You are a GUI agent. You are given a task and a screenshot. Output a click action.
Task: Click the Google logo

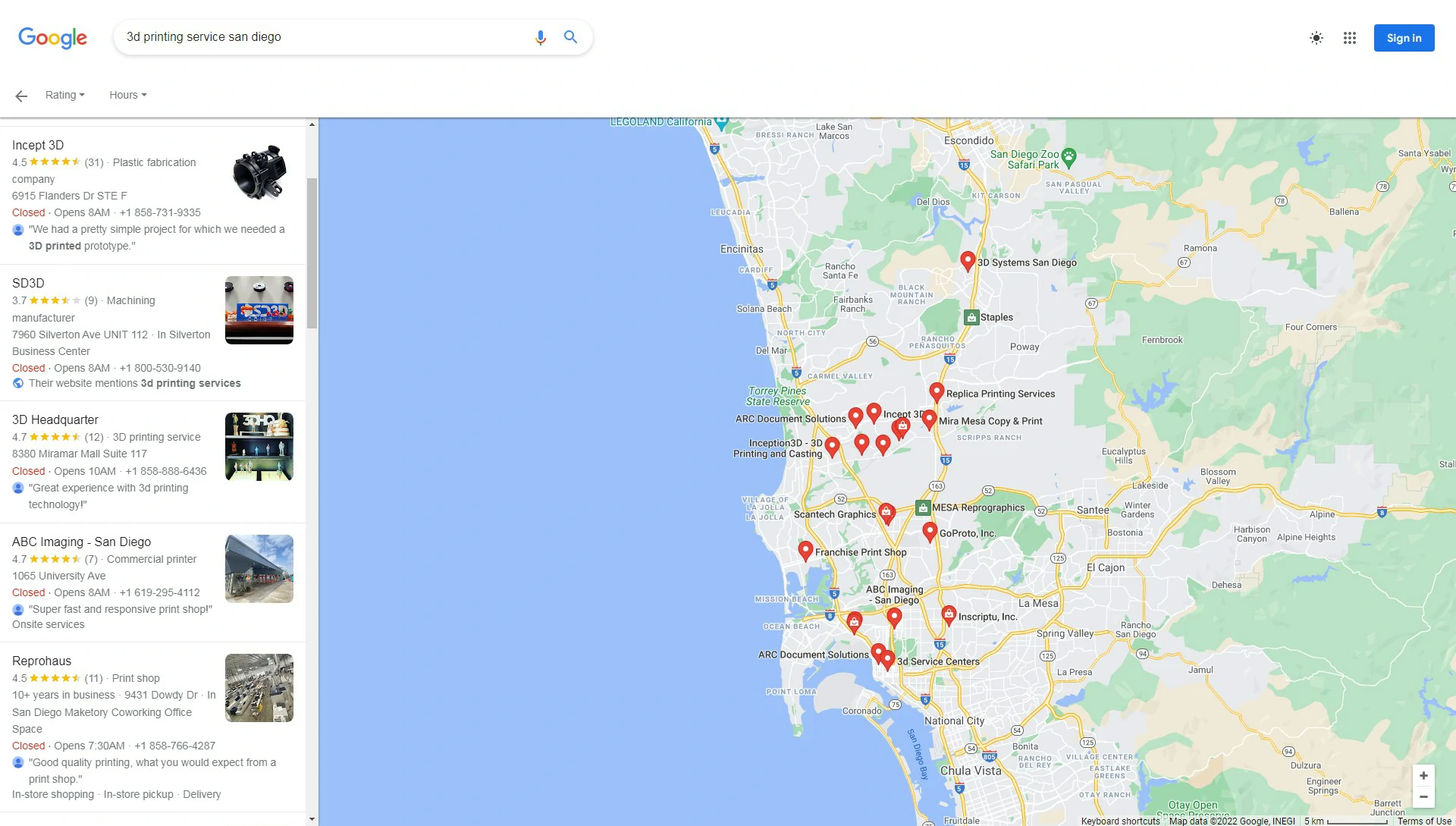pos(52,38)
